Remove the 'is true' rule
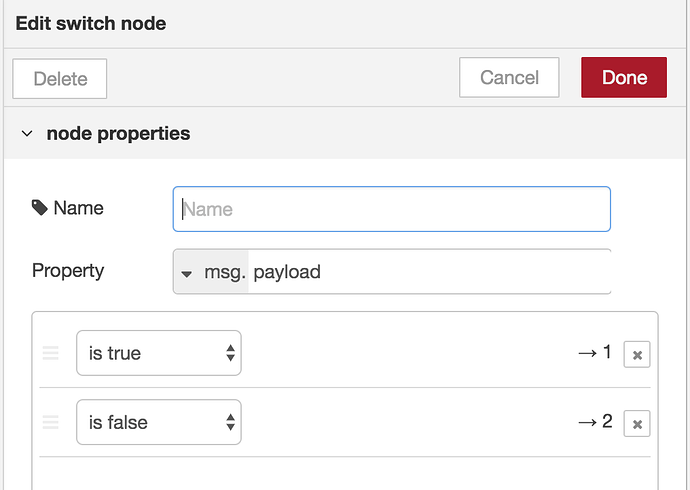 (x=637, y=355)
